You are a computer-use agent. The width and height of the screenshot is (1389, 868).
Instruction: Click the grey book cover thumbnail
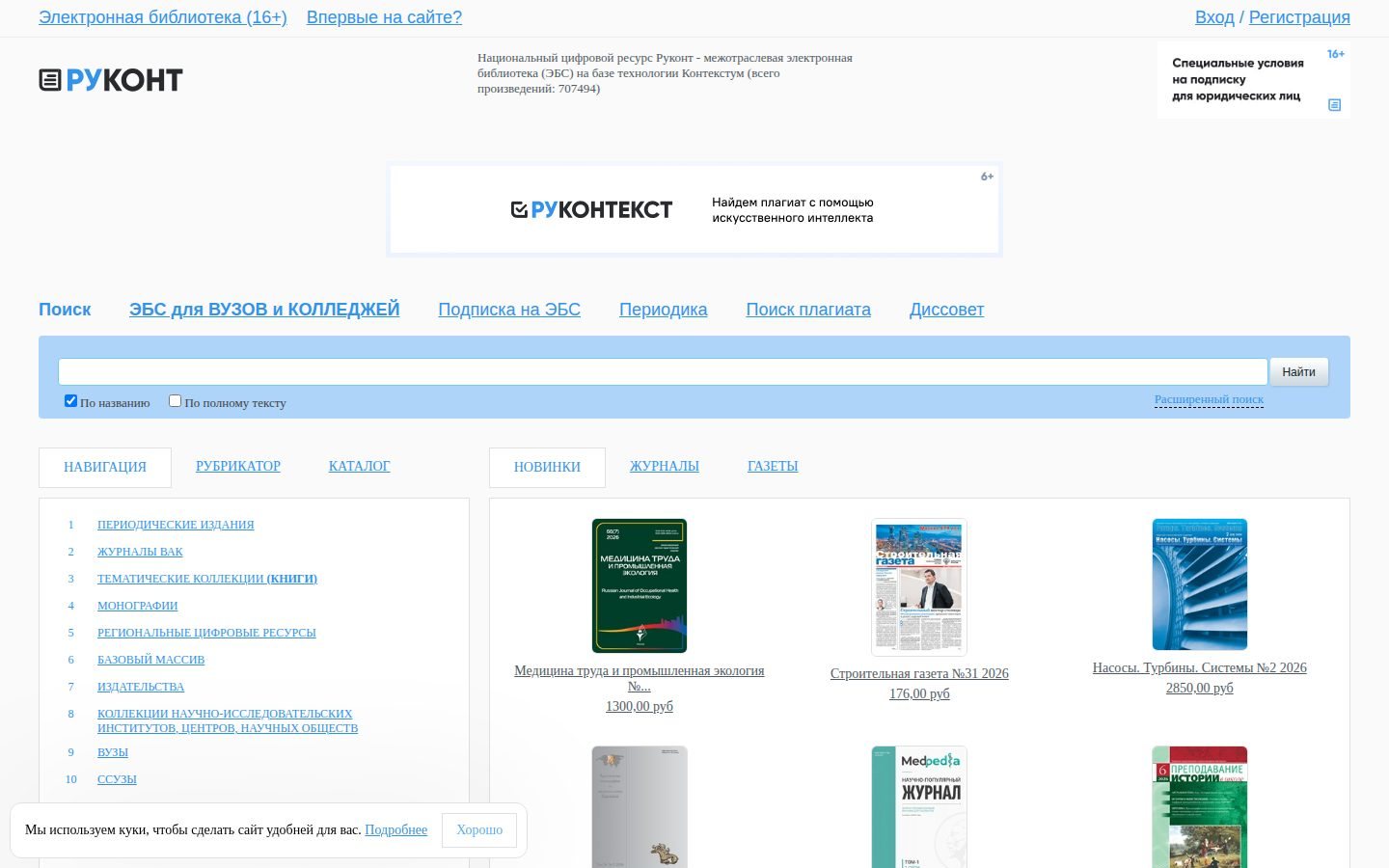point(640,807)
